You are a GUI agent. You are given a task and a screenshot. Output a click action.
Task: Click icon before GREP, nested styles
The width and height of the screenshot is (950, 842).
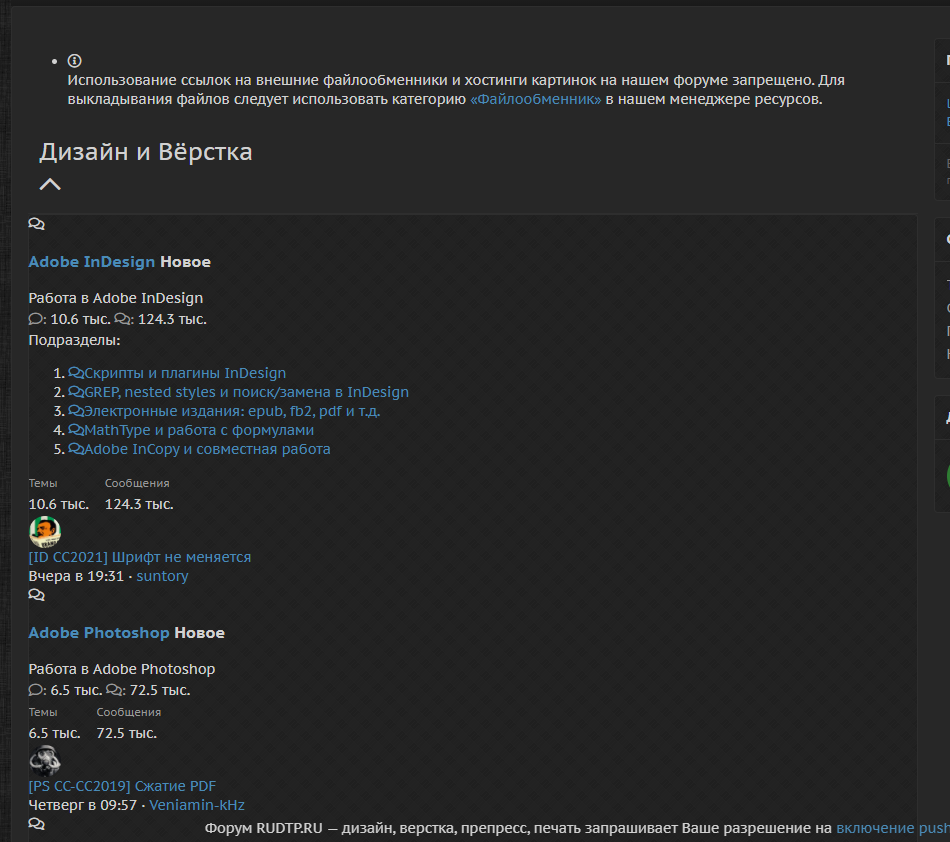pyautogui.click(x=76, y=391)
